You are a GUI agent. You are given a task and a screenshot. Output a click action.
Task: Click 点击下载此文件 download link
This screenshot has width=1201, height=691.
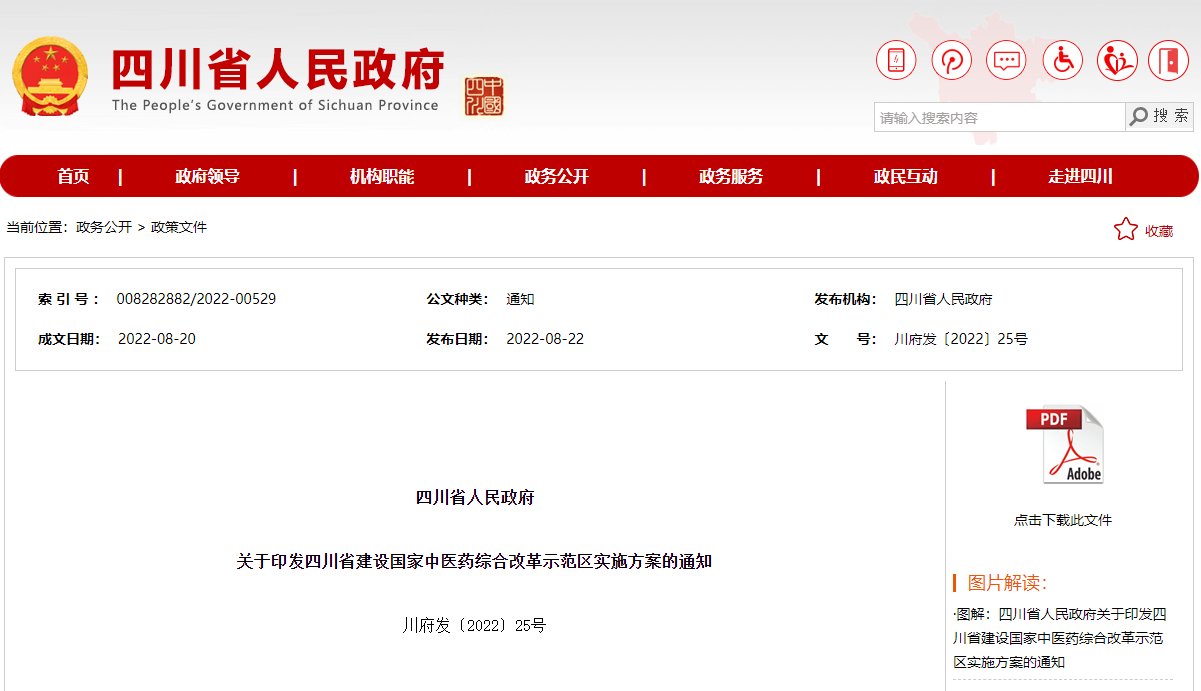(x=1063, y=520)
